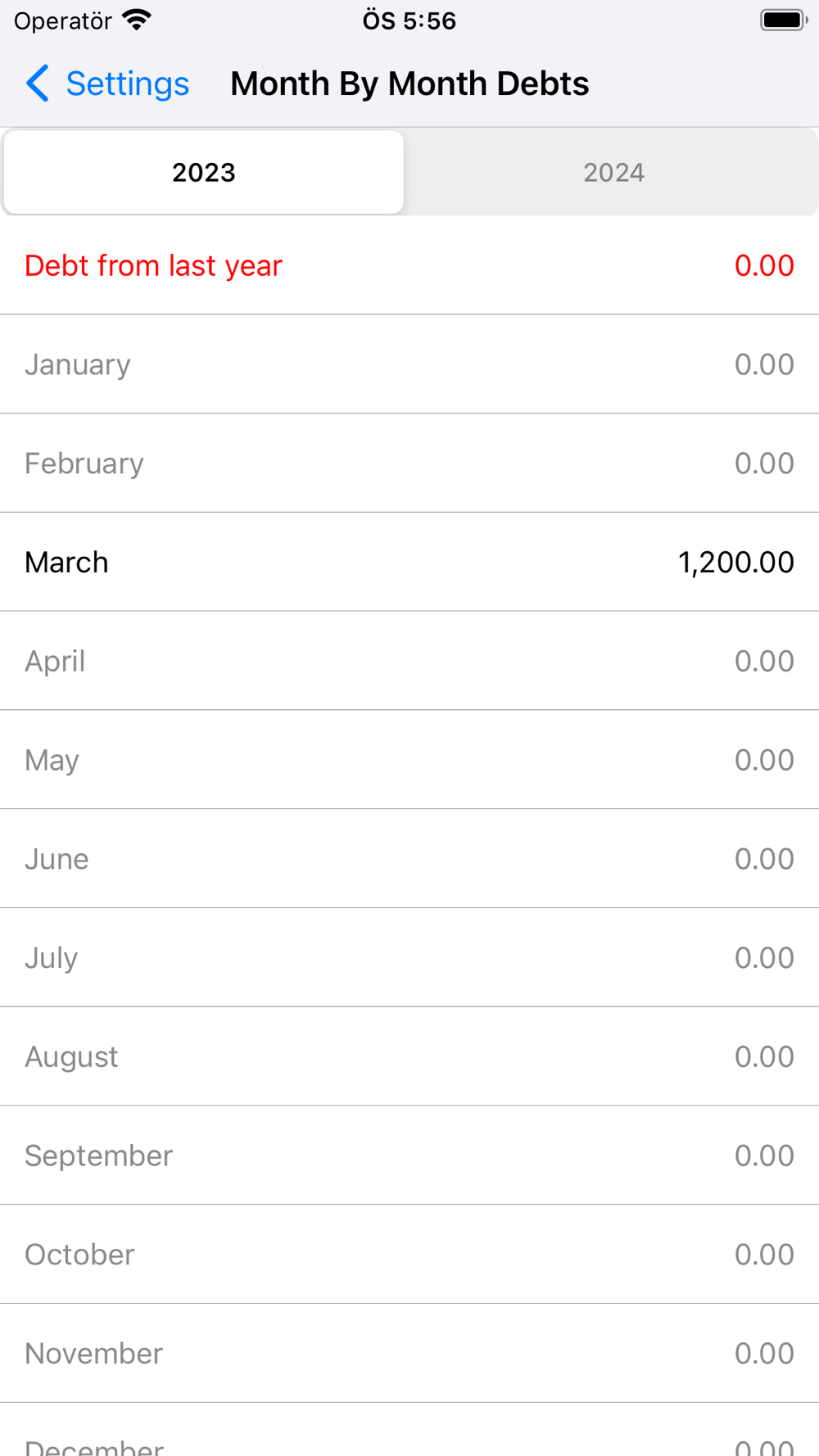This screenshot has width=819, height=1456.
Task: Tap the back chevron icon
Action: (38, 84)
